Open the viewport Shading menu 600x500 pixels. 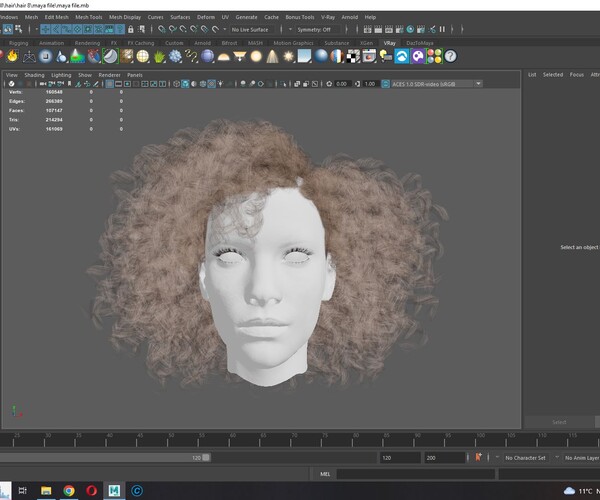point(34,75)
